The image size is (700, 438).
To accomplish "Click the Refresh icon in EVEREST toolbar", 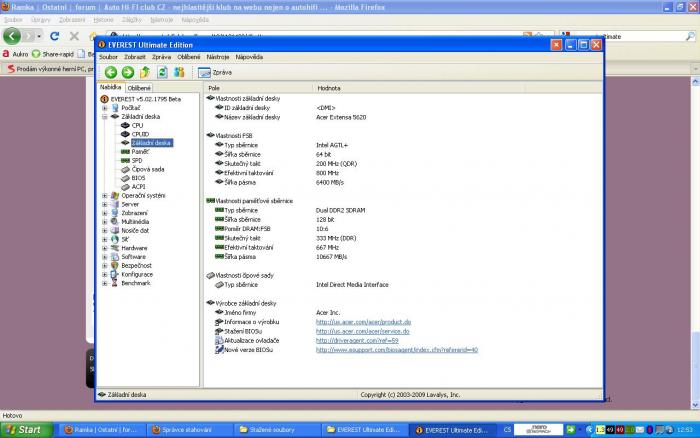I will tap(162, 72).
